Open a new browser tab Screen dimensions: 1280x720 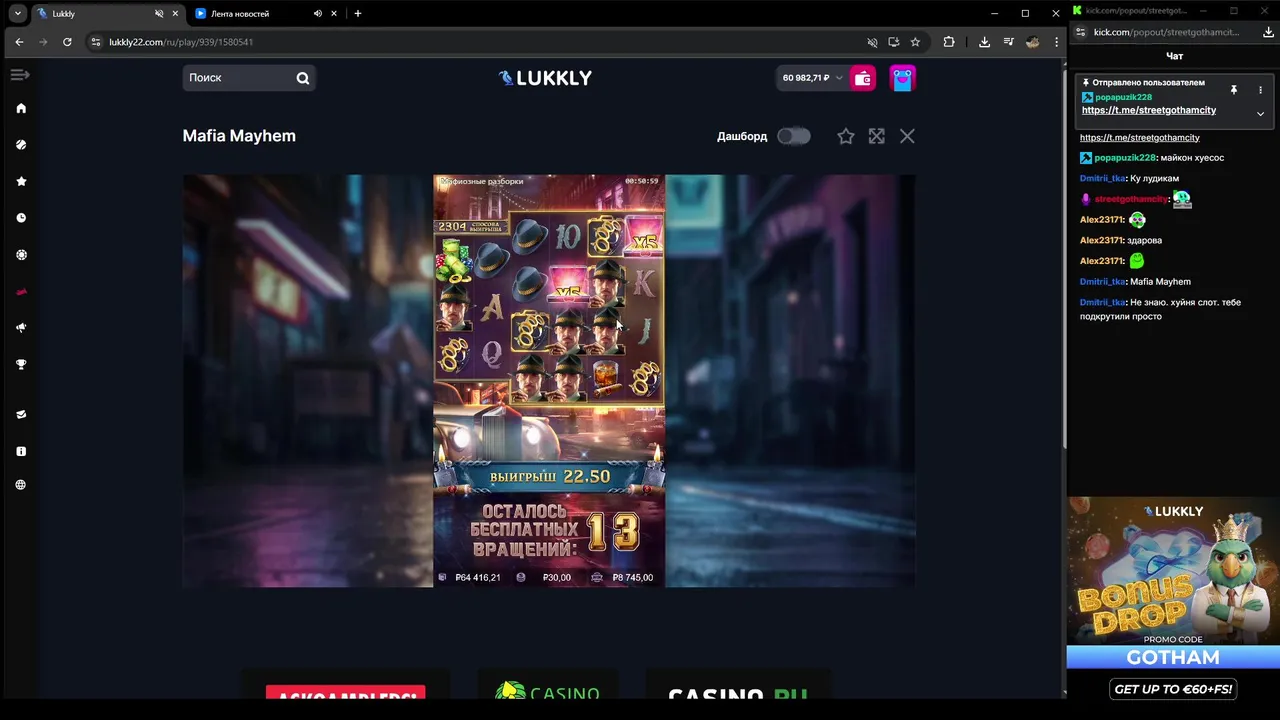pos(358,13)
